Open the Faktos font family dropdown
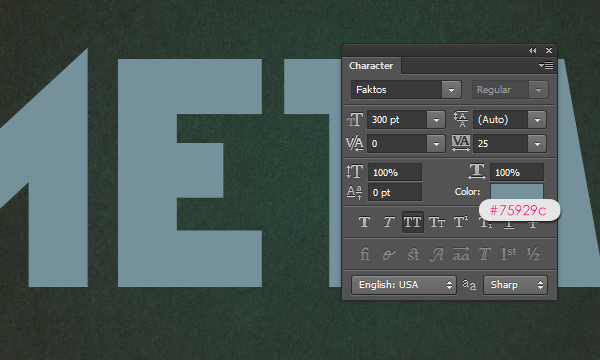The width and height of the screenshot is (600, 360). (451, 90)
